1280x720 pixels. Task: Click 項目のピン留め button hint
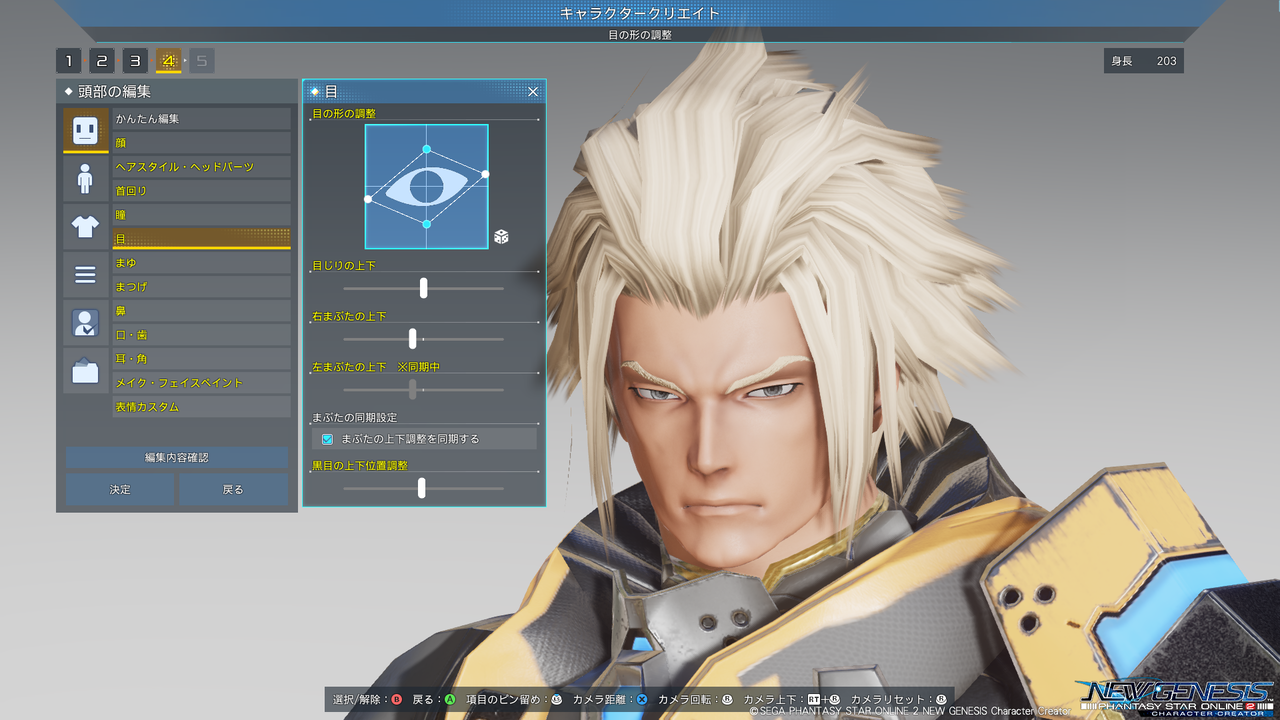click(514, 699)
